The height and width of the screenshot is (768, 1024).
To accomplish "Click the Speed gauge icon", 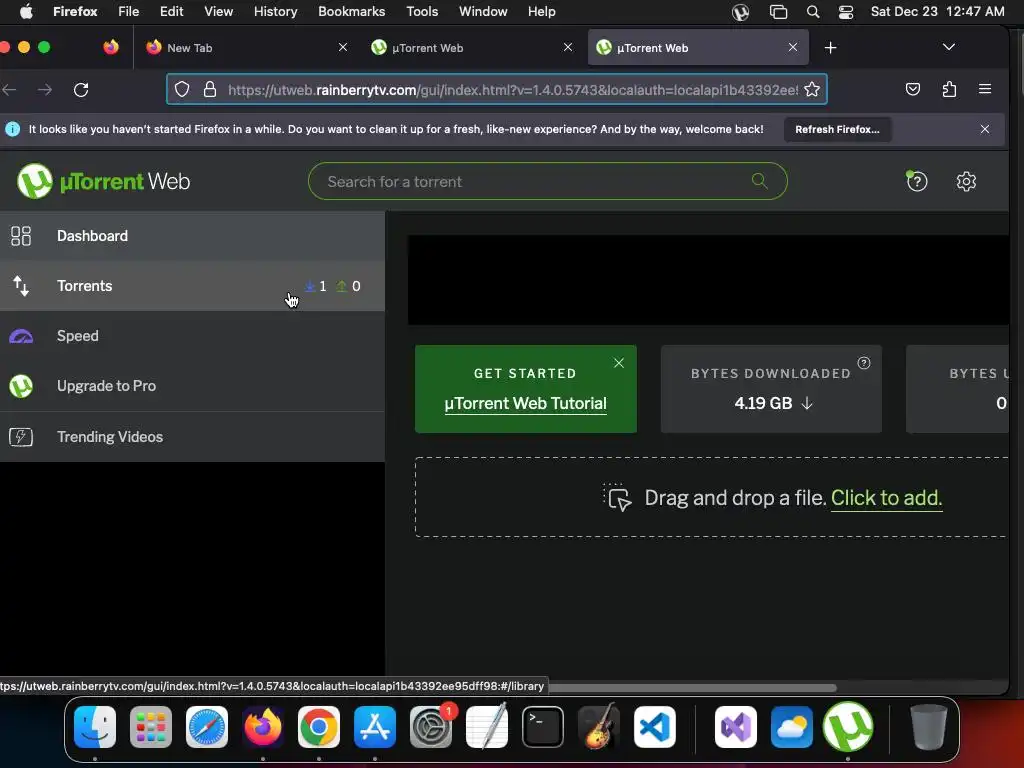I will tap(21, 336).
